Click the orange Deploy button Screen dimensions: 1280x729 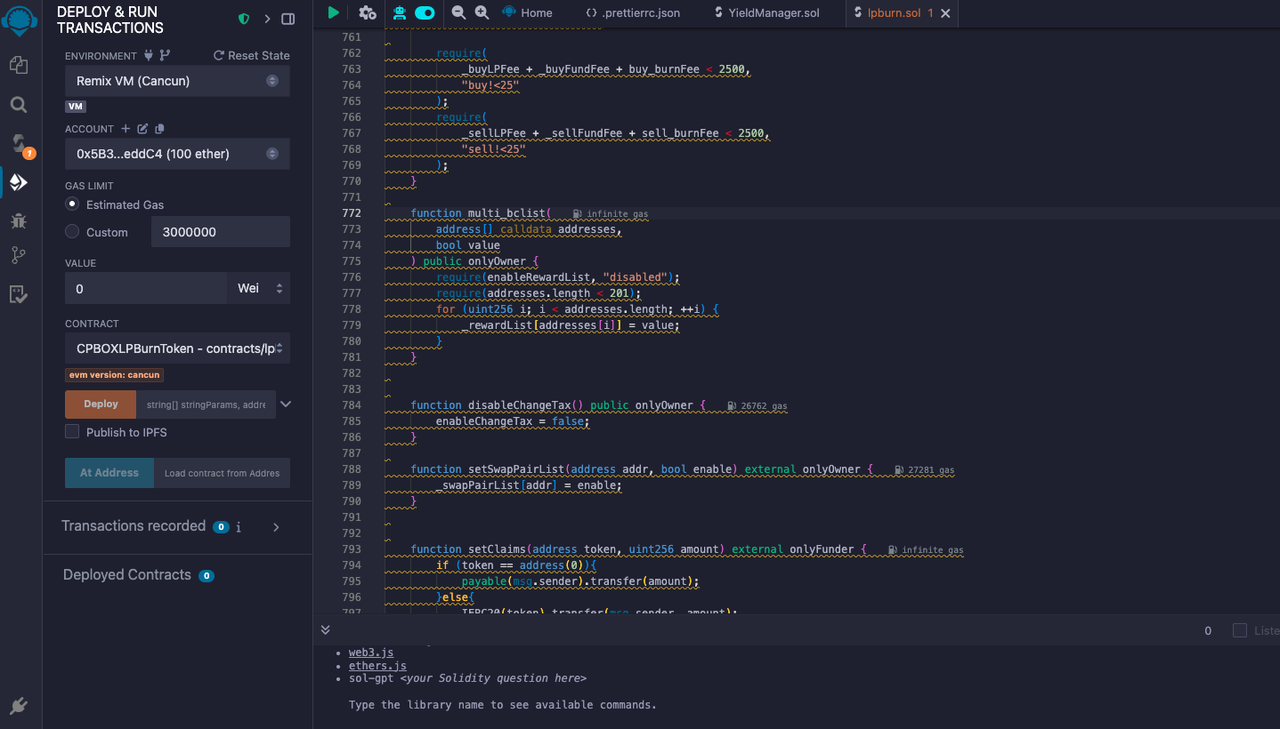(x=101, y=404)
